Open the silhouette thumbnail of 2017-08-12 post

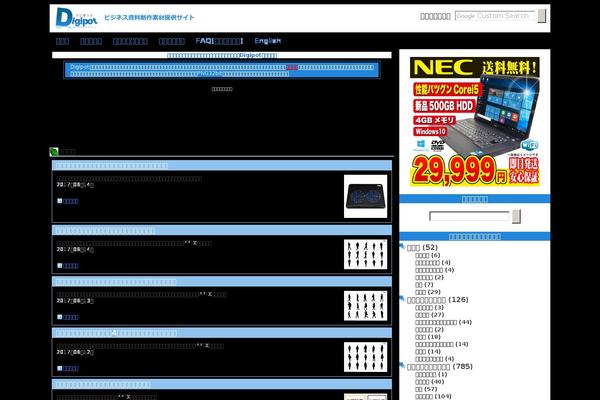click(365, 357)
